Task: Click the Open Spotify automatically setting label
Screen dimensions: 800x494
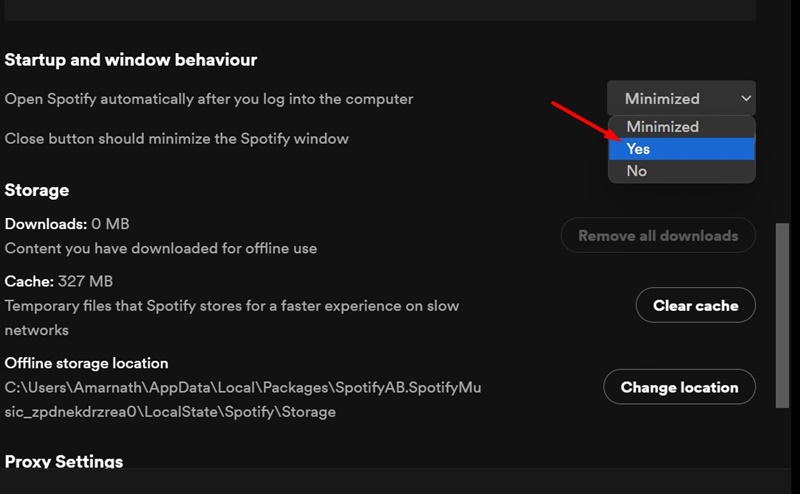Action: pyautogui.click(x=209, y=99)
